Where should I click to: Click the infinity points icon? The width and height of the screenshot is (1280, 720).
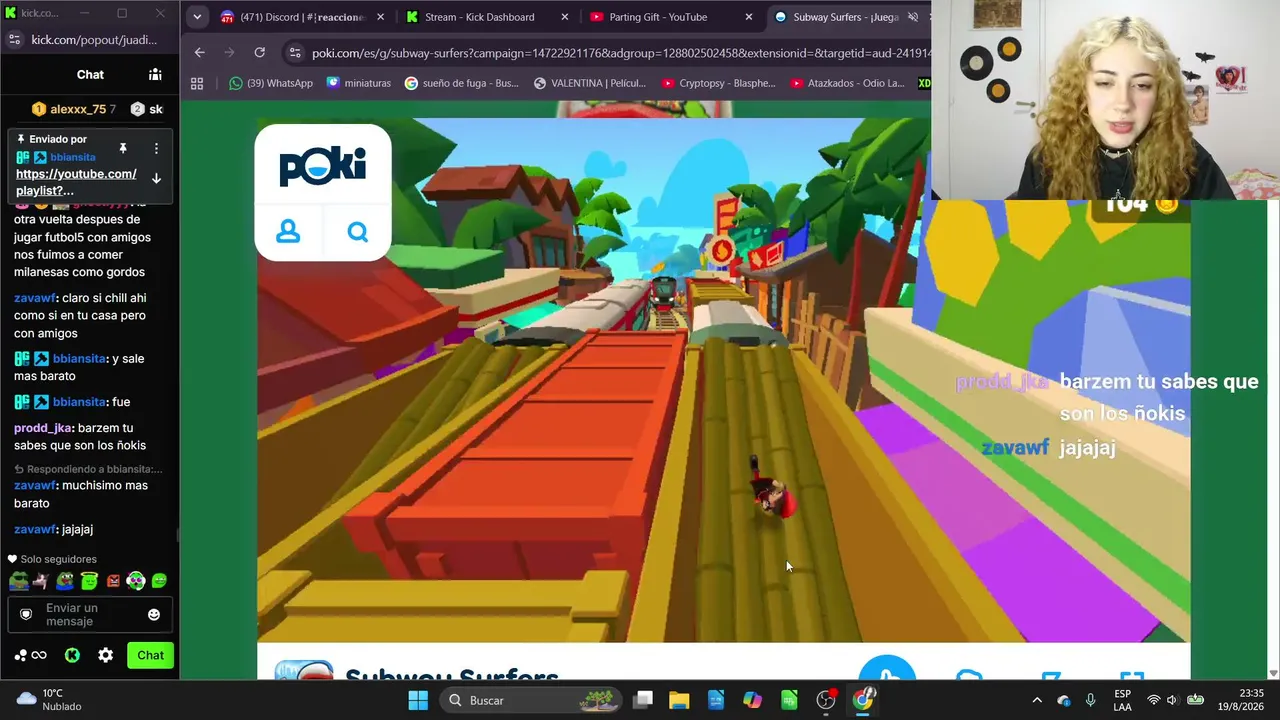coord(39,655)
